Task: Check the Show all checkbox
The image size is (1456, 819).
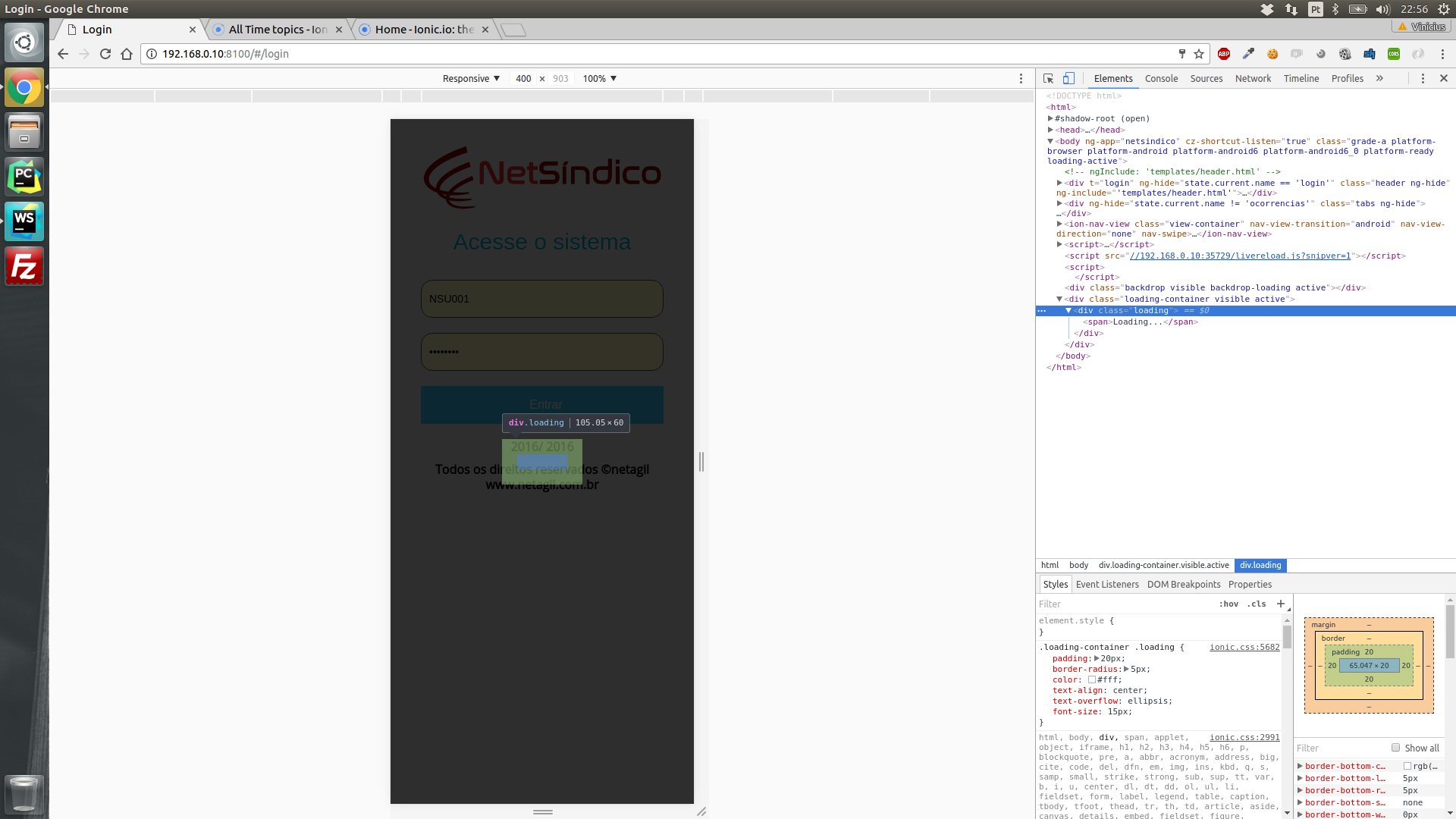Action: point(1395,748)
